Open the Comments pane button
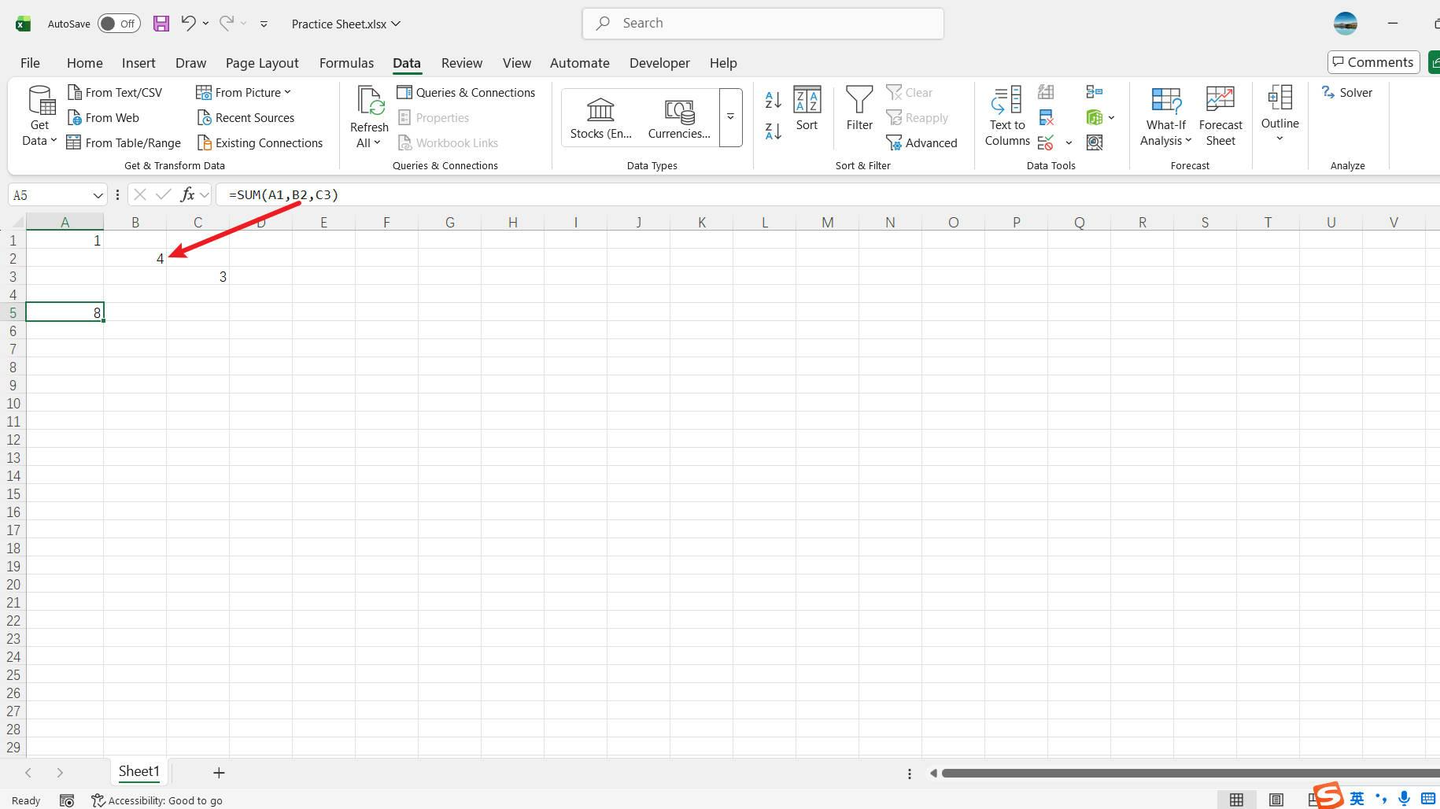1440x809 pixels. point(1373,62)
